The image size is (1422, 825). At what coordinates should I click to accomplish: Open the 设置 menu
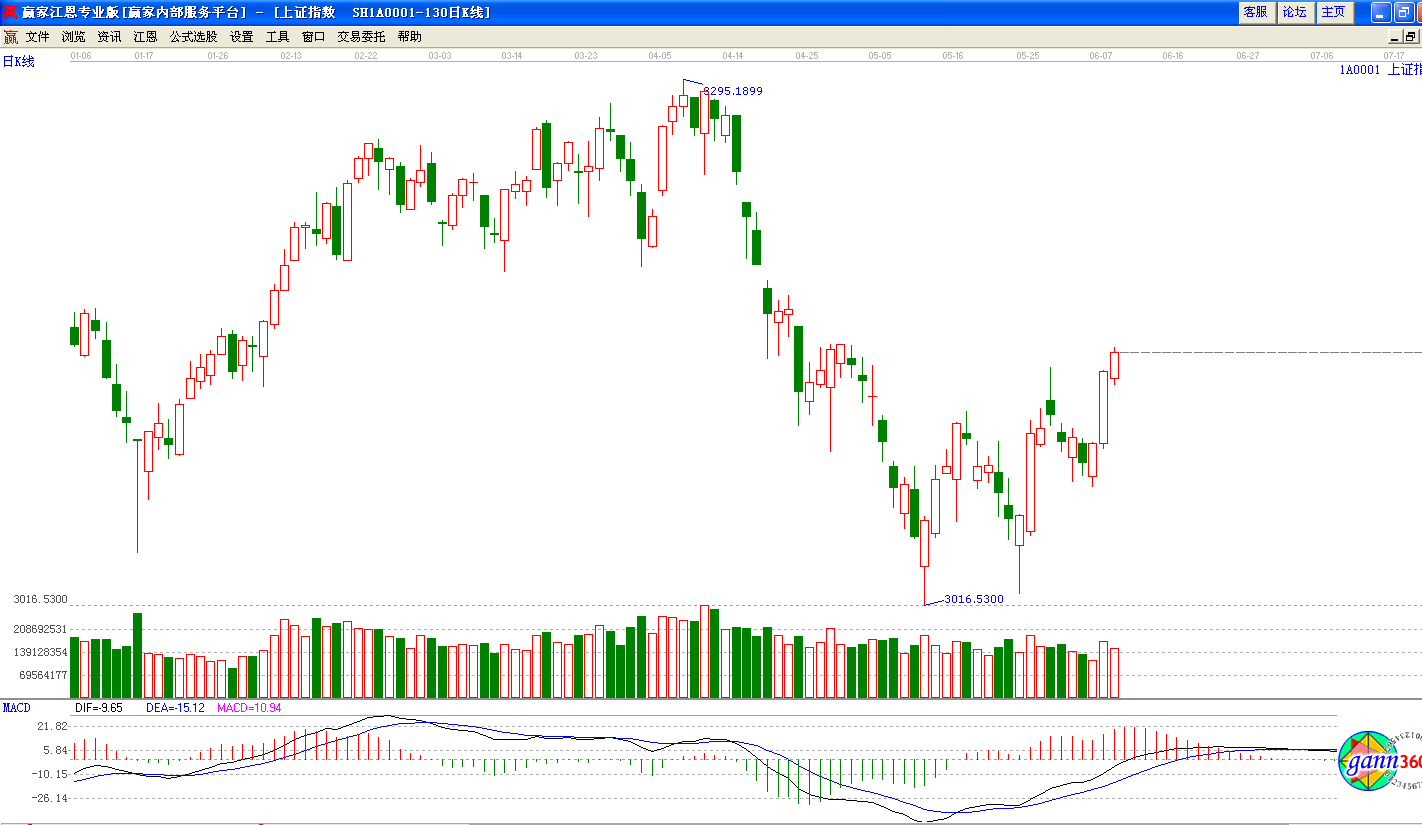pos(242,36)
